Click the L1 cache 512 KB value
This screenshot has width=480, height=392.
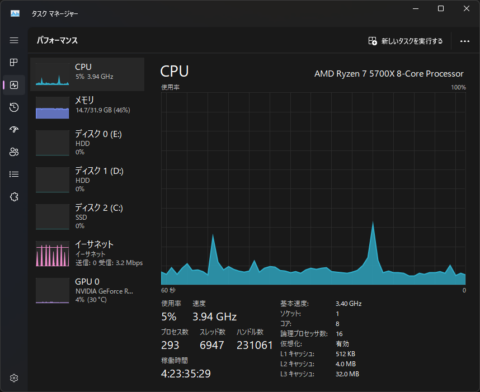click(x=345, y=354)
